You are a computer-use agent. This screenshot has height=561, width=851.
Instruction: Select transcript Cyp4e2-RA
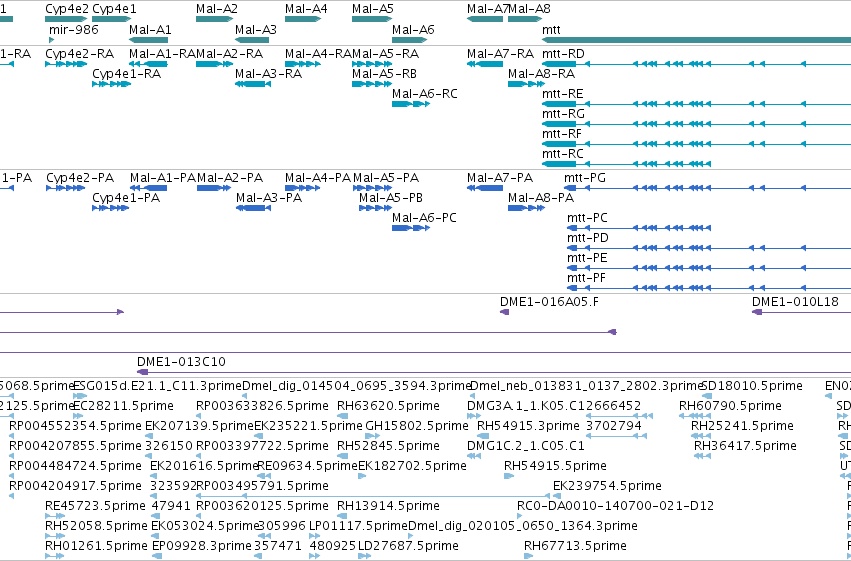(66, 64)
